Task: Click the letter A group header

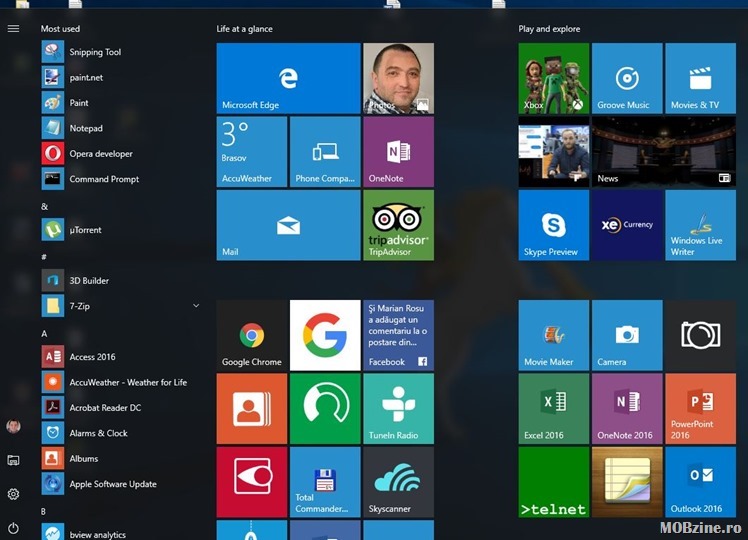Action: (44, 333)
